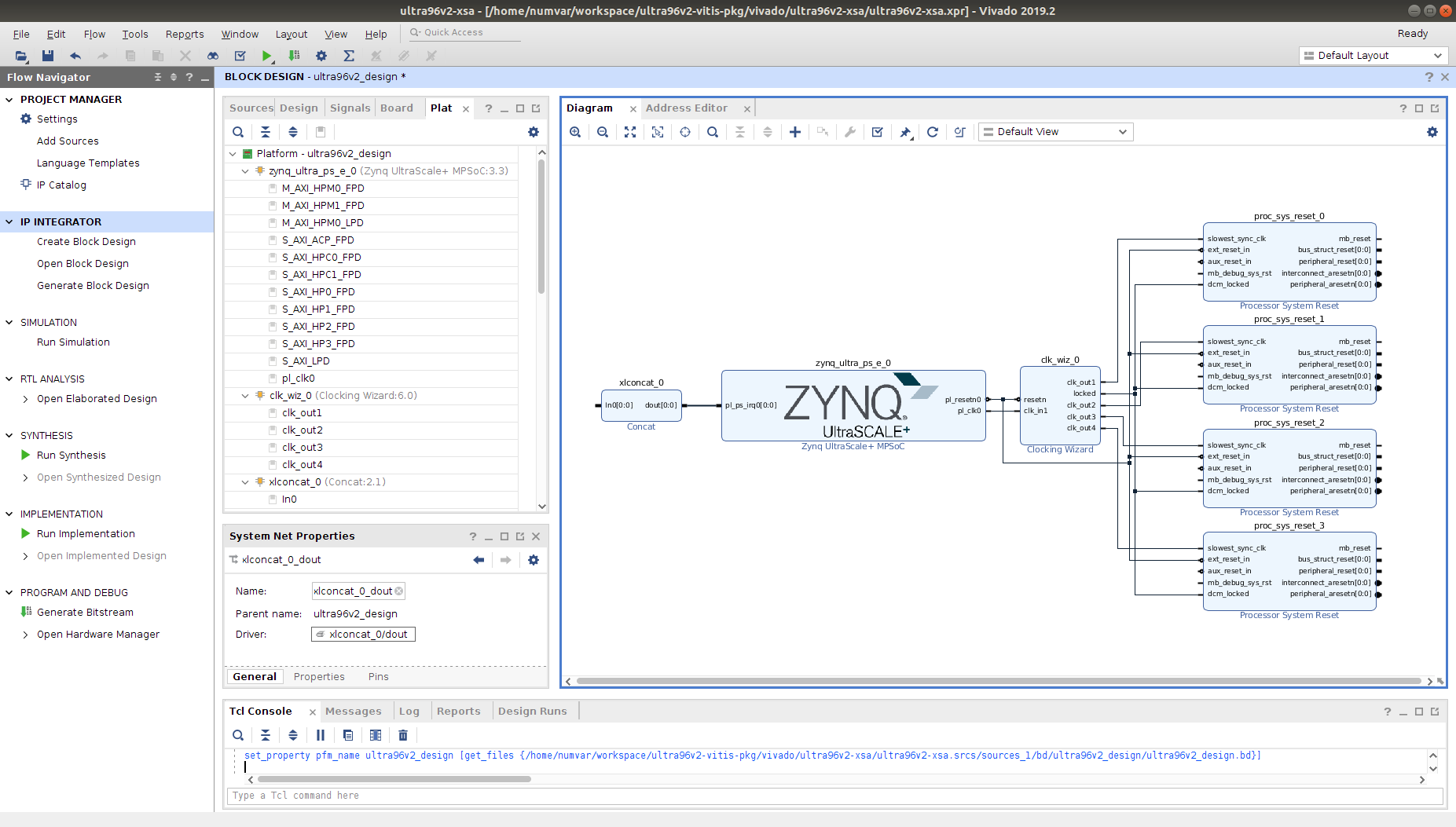Switch to the Address Editor tab
Viewport: 1456px width, 827px height.
pyautogui.click(x=687, y=108)
